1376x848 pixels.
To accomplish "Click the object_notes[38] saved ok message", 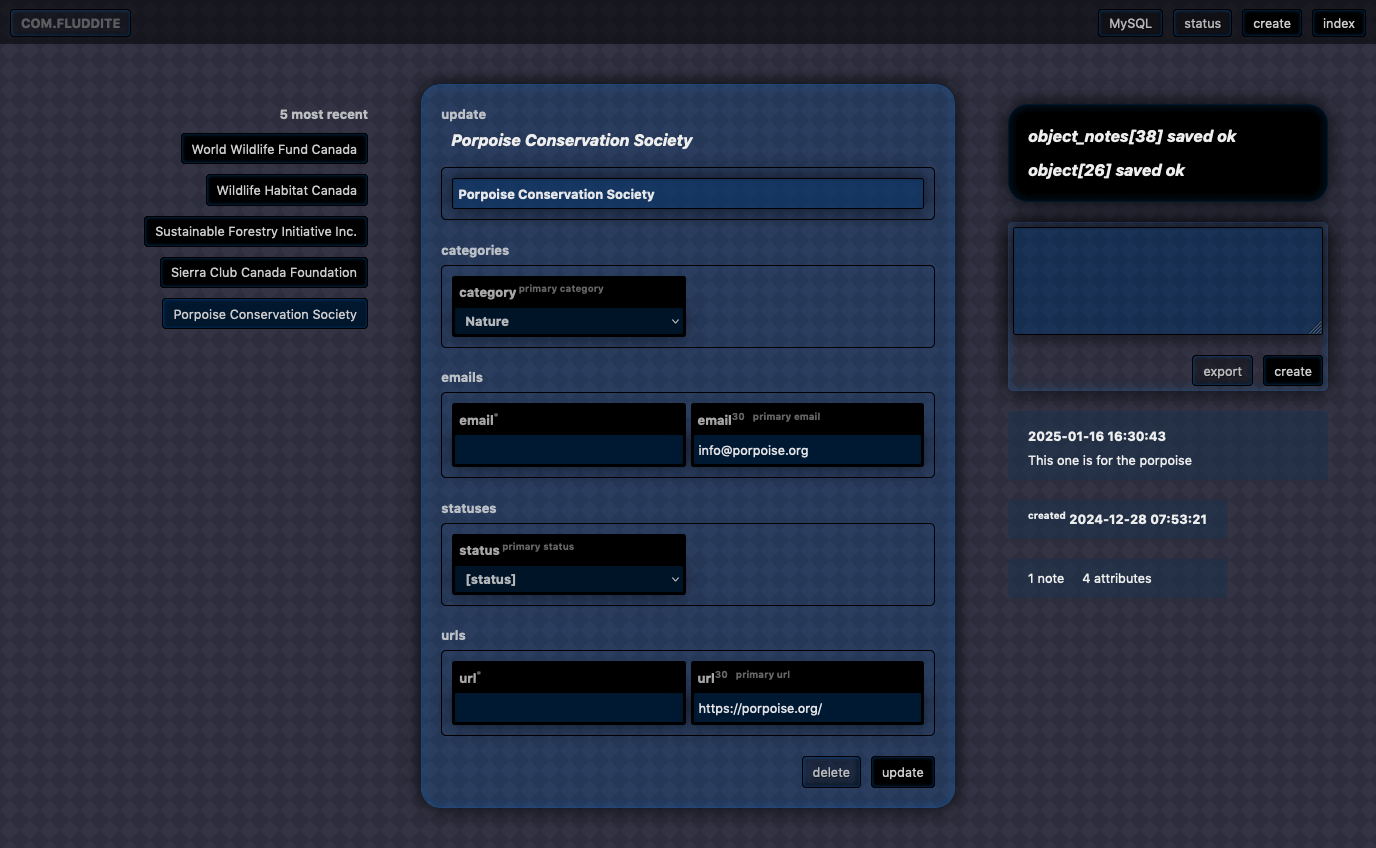I will (1132, 136).
